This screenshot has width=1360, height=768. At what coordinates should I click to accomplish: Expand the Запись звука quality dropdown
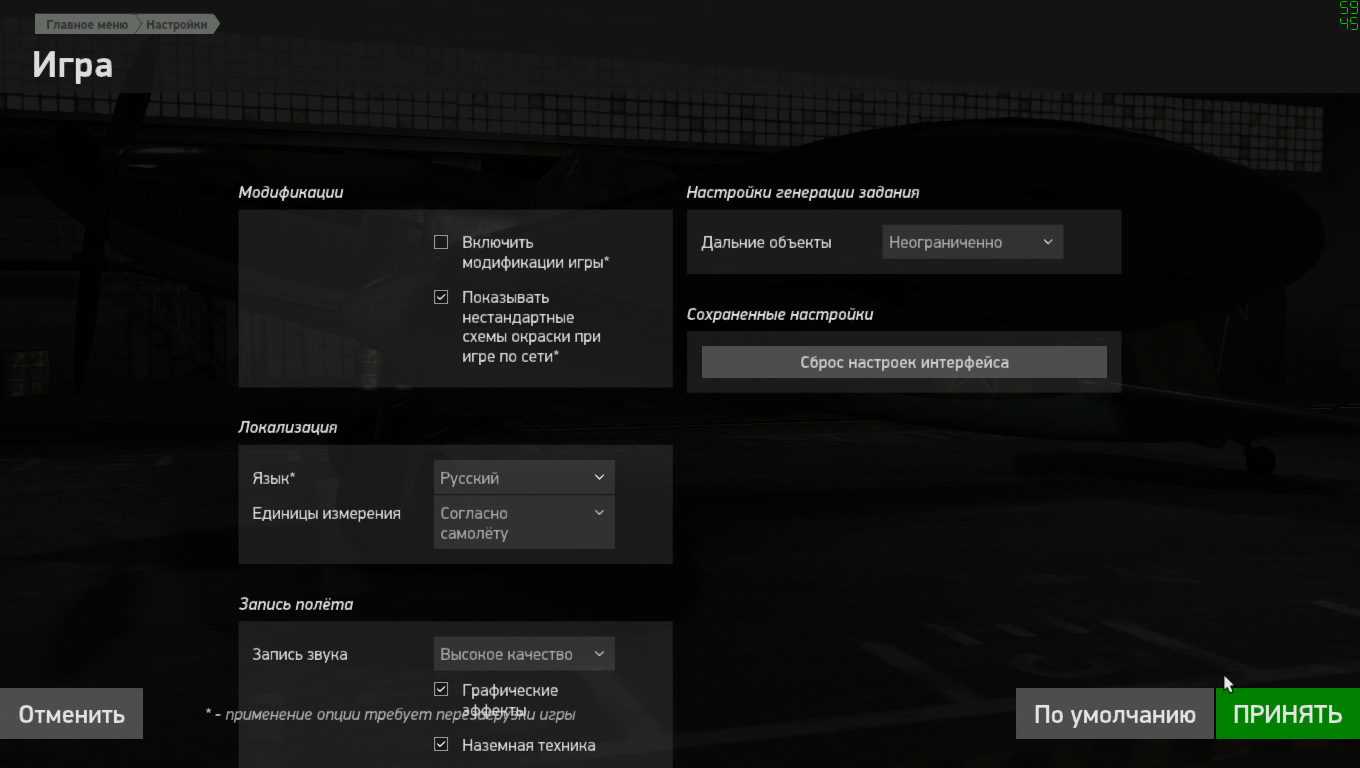(524, 654)
